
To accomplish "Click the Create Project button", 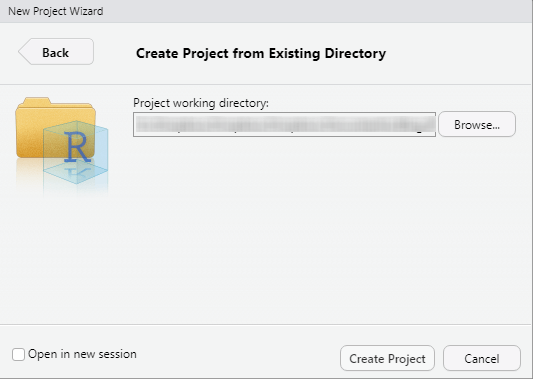I will pyautogui.click(x=387, y=358).
